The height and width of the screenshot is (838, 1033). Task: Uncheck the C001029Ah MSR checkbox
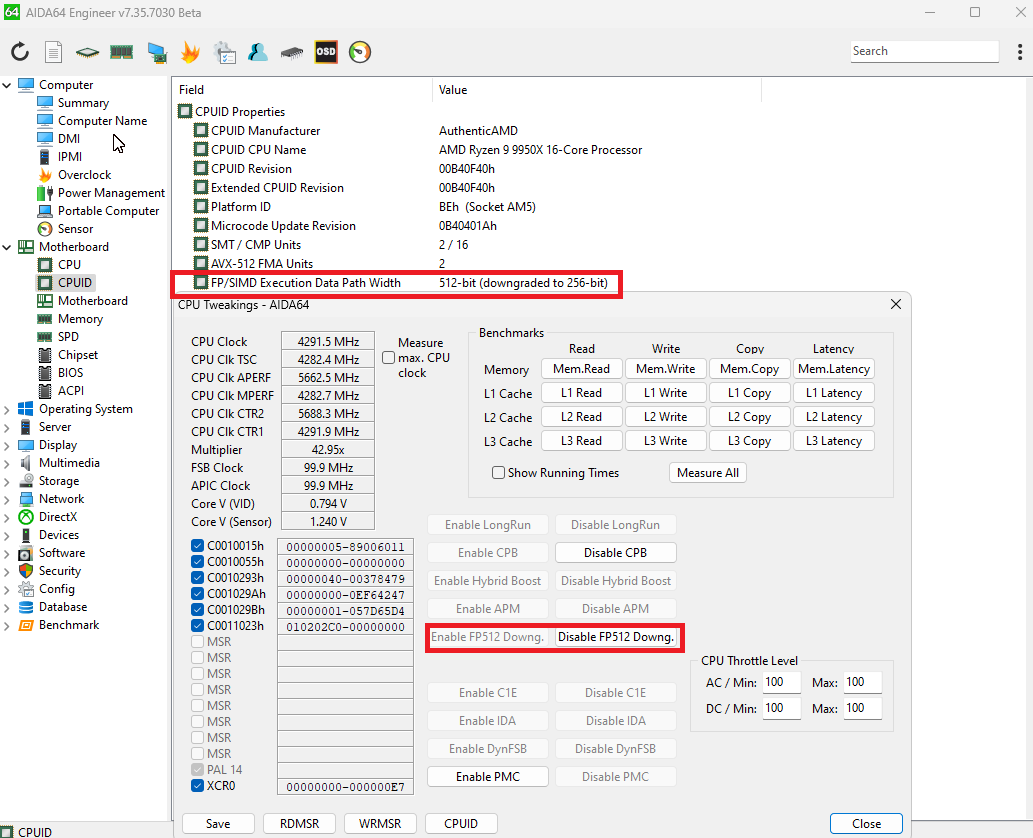[197, 594]
